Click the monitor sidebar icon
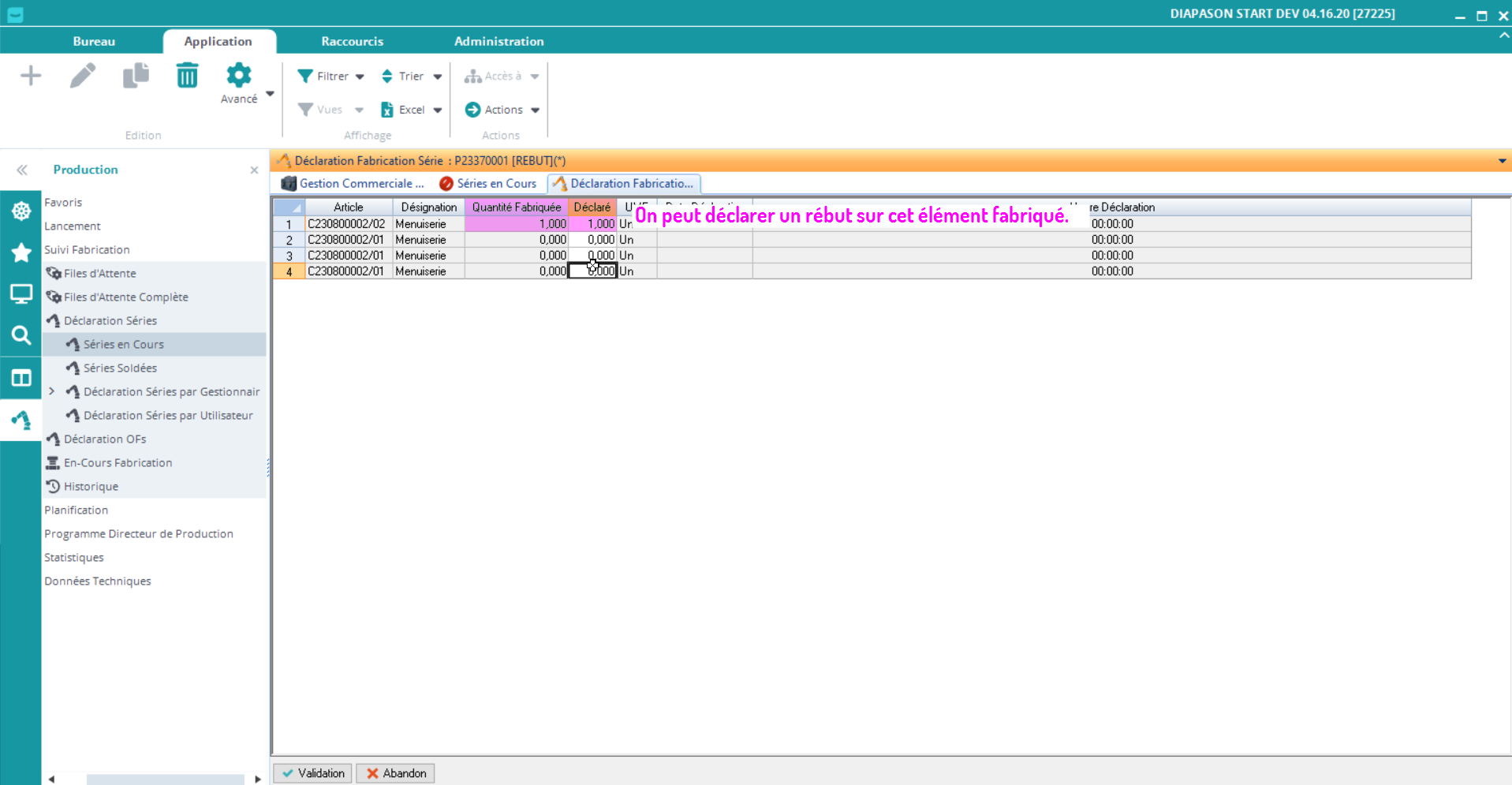 tap(21, 294)
